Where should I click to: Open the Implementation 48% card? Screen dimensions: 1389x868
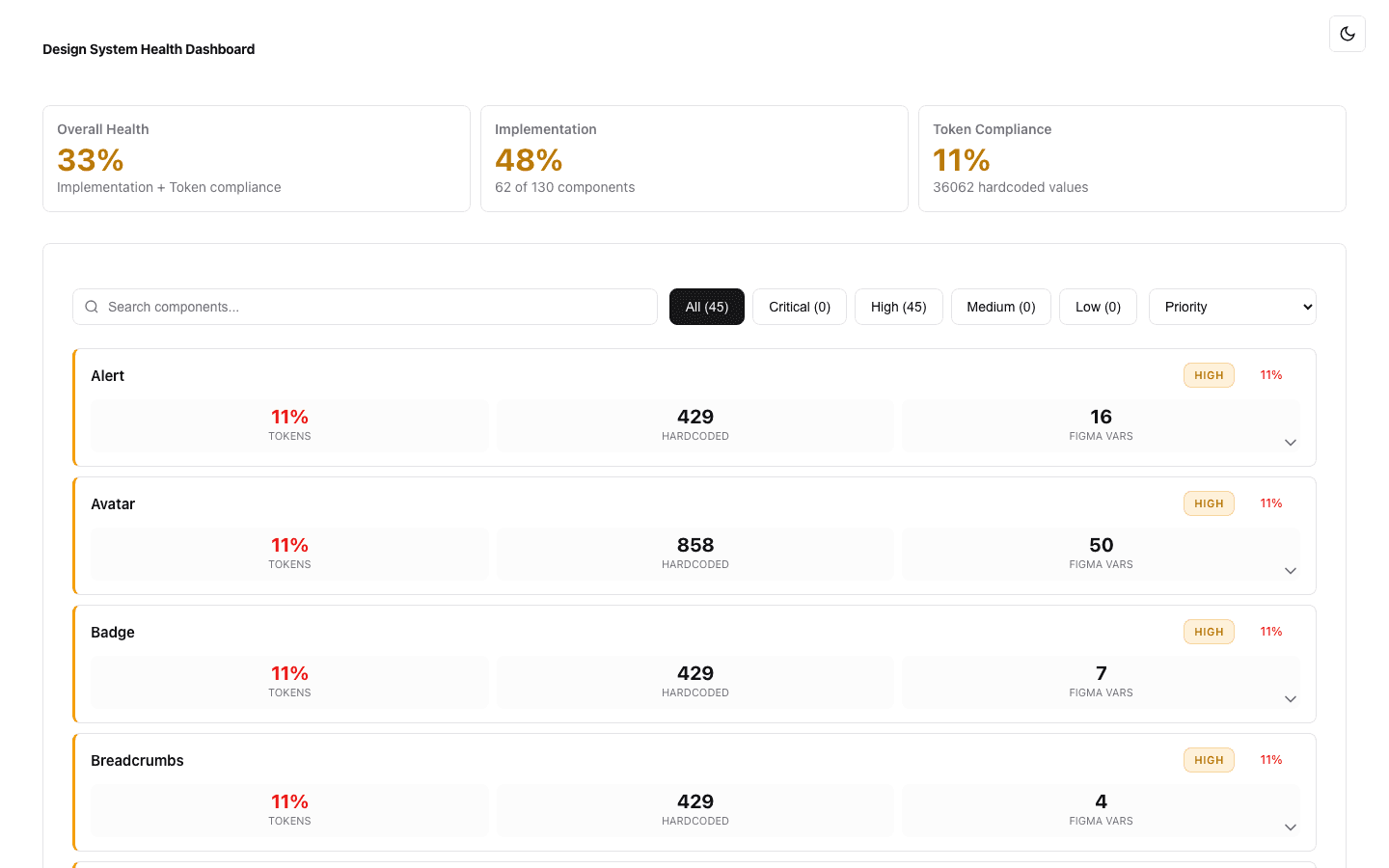pos(694,158)
